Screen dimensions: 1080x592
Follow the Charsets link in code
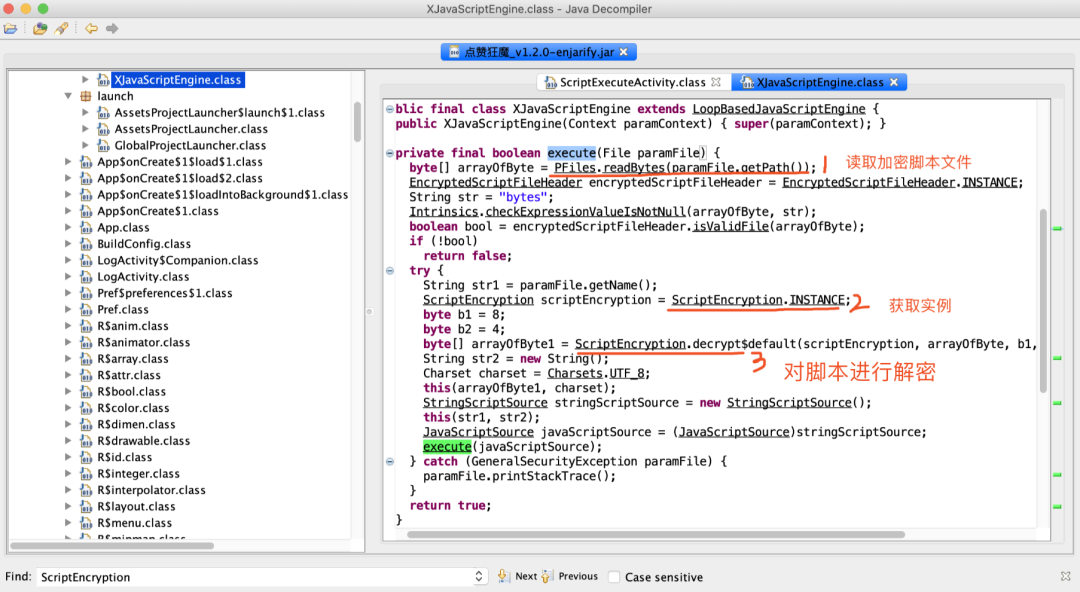point(575,374)
